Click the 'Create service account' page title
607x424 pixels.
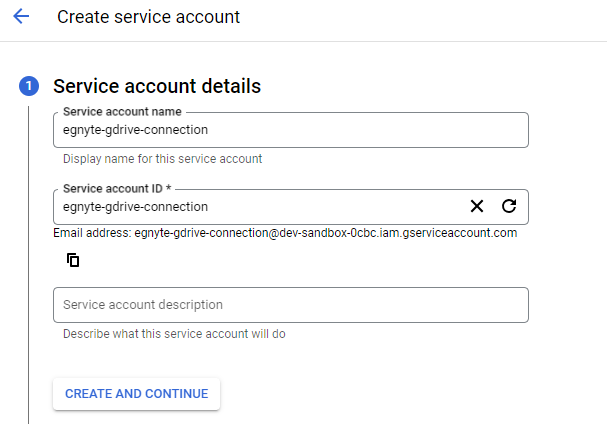(148, 17)
